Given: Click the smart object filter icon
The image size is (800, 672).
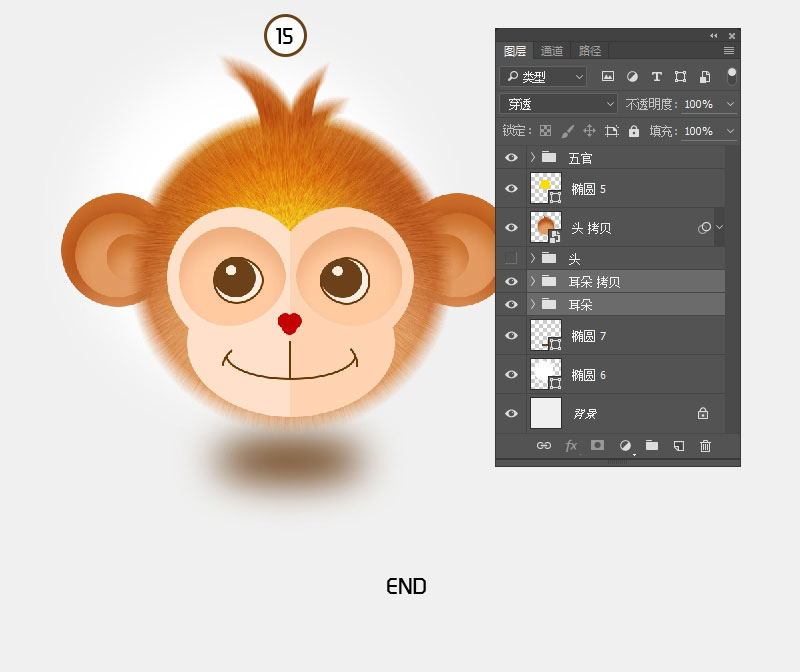Looking at the screenshot, I should point(705,77).
